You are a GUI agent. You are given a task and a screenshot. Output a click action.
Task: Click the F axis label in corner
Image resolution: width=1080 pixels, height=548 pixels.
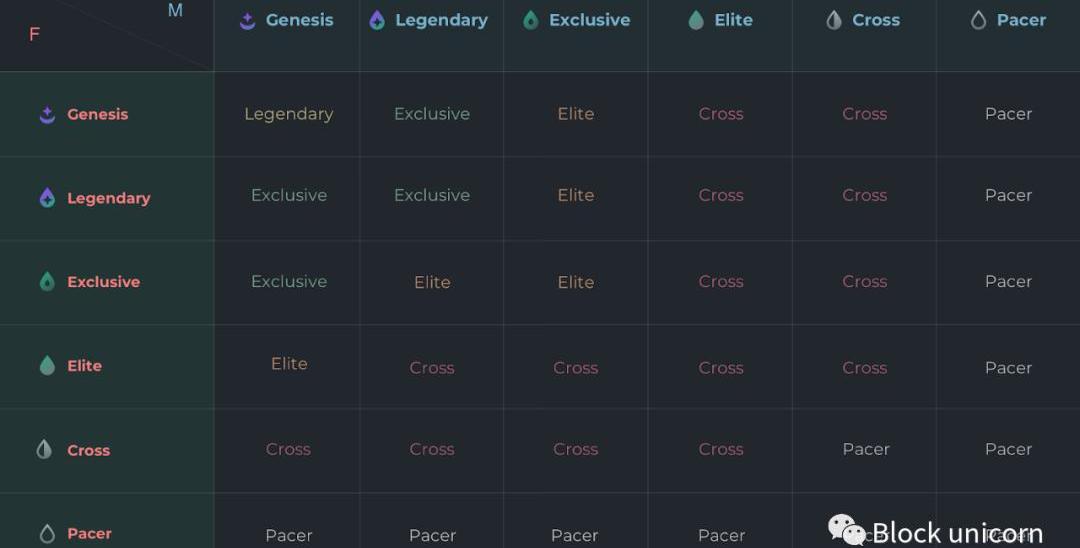coord(34,34)
